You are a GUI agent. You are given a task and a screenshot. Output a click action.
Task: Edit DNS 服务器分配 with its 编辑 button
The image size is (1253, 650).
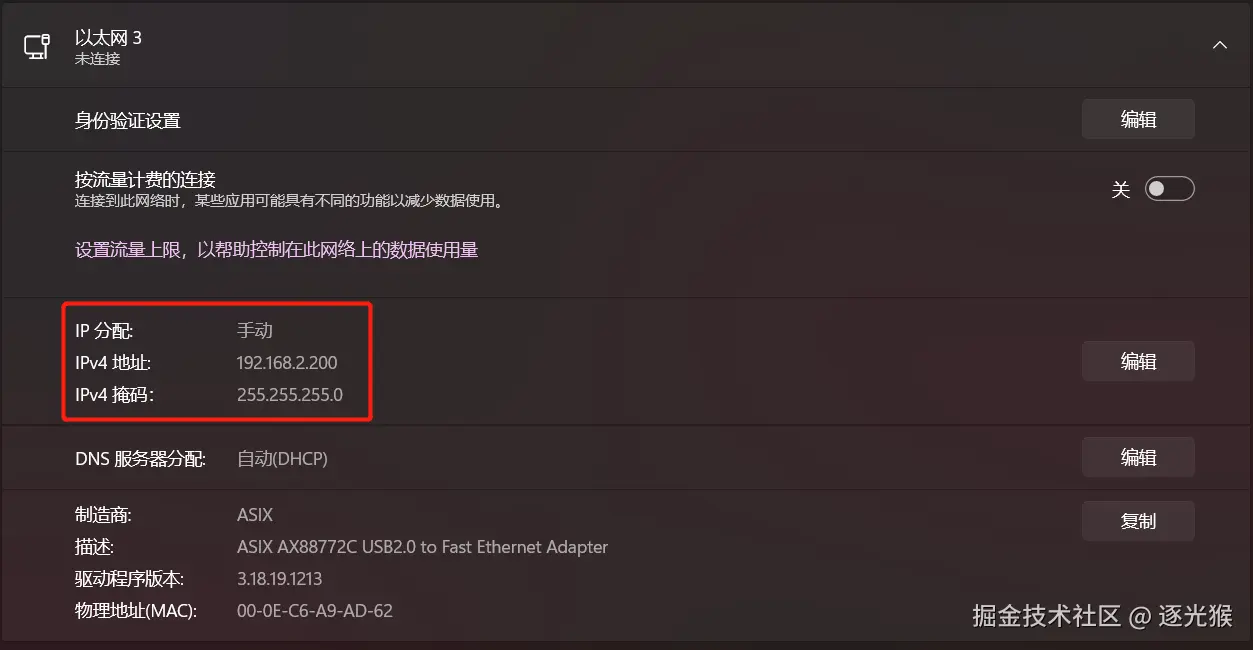click(1138, 457)
